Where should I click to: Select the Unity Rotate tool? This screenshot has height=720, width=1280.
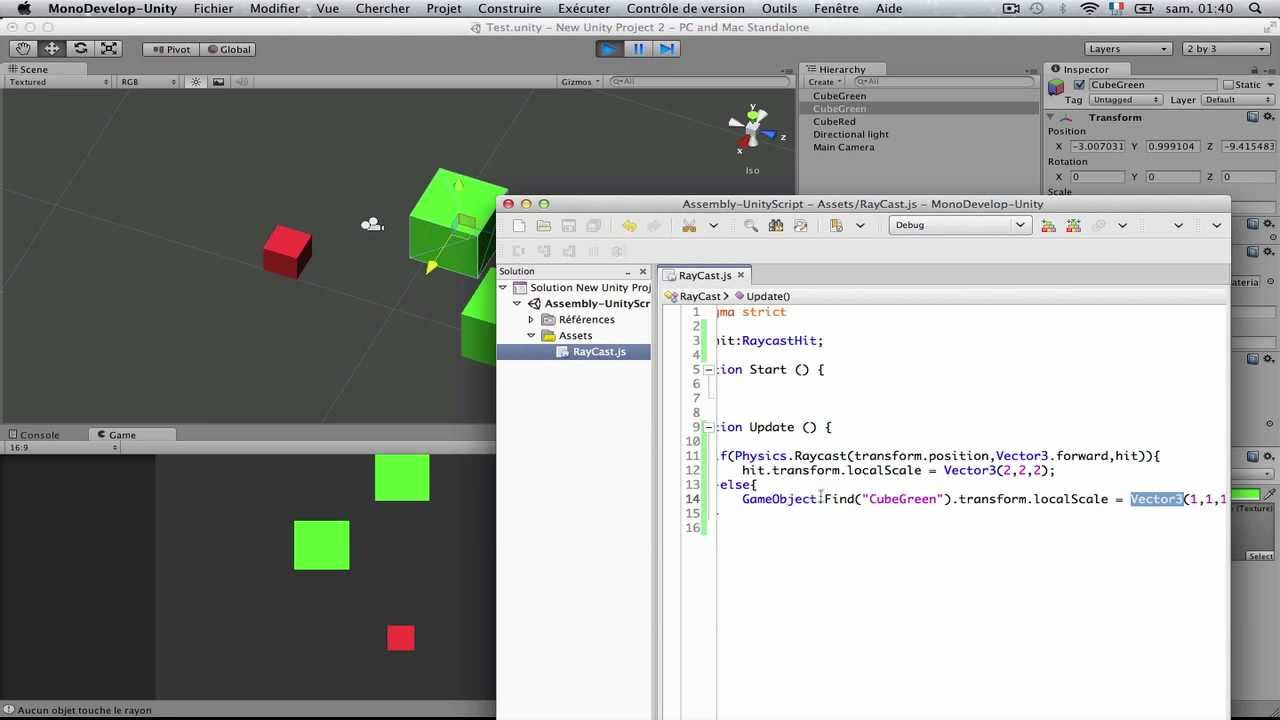point(80,49)
